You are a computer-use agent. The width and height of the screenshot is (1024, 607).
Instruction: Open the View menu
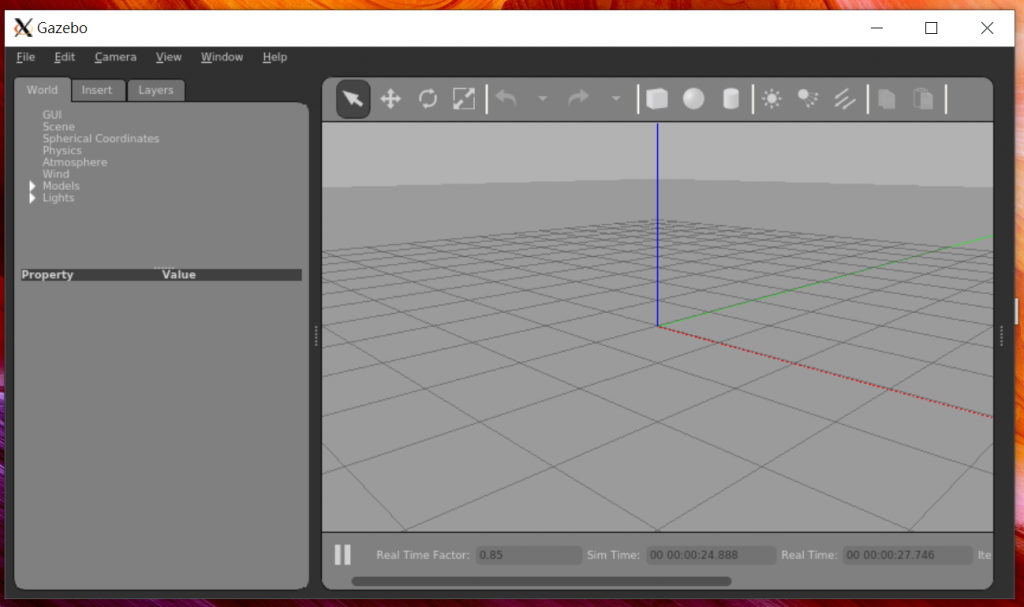point(168,57)
